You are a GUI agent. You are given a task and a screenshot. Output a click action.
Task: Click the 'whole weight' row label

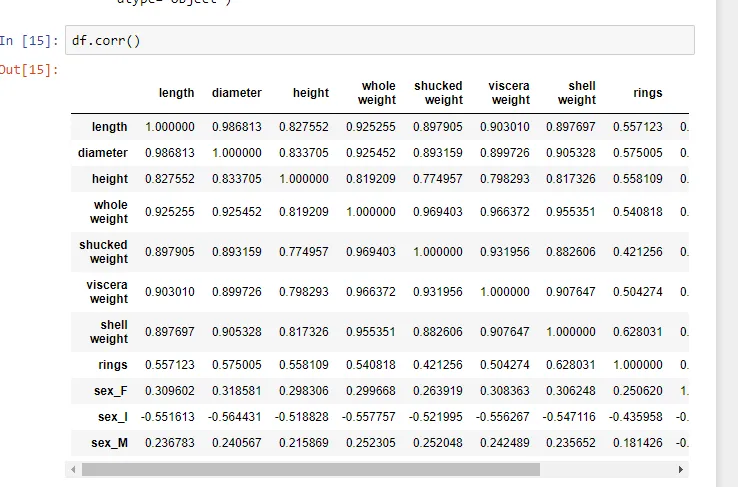pos(109,212)
